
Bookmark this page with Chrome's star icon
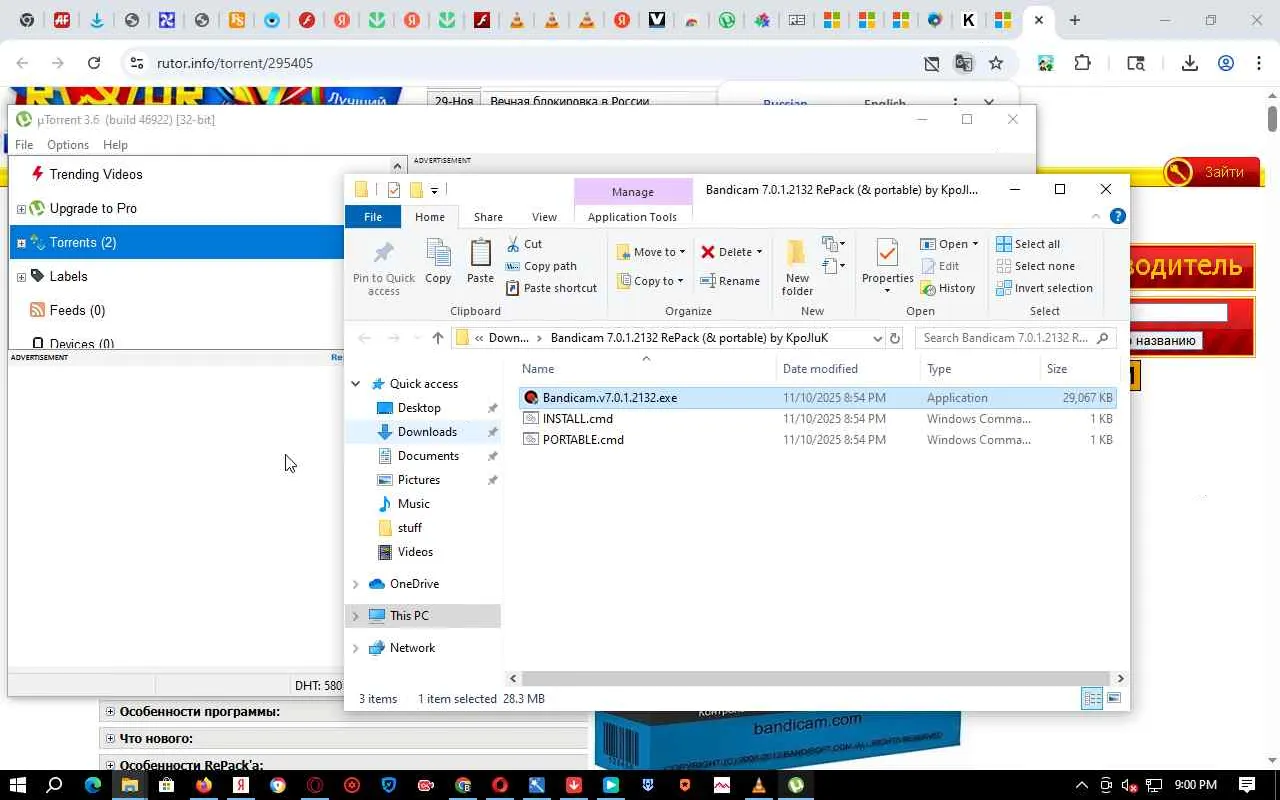point(996,63)
